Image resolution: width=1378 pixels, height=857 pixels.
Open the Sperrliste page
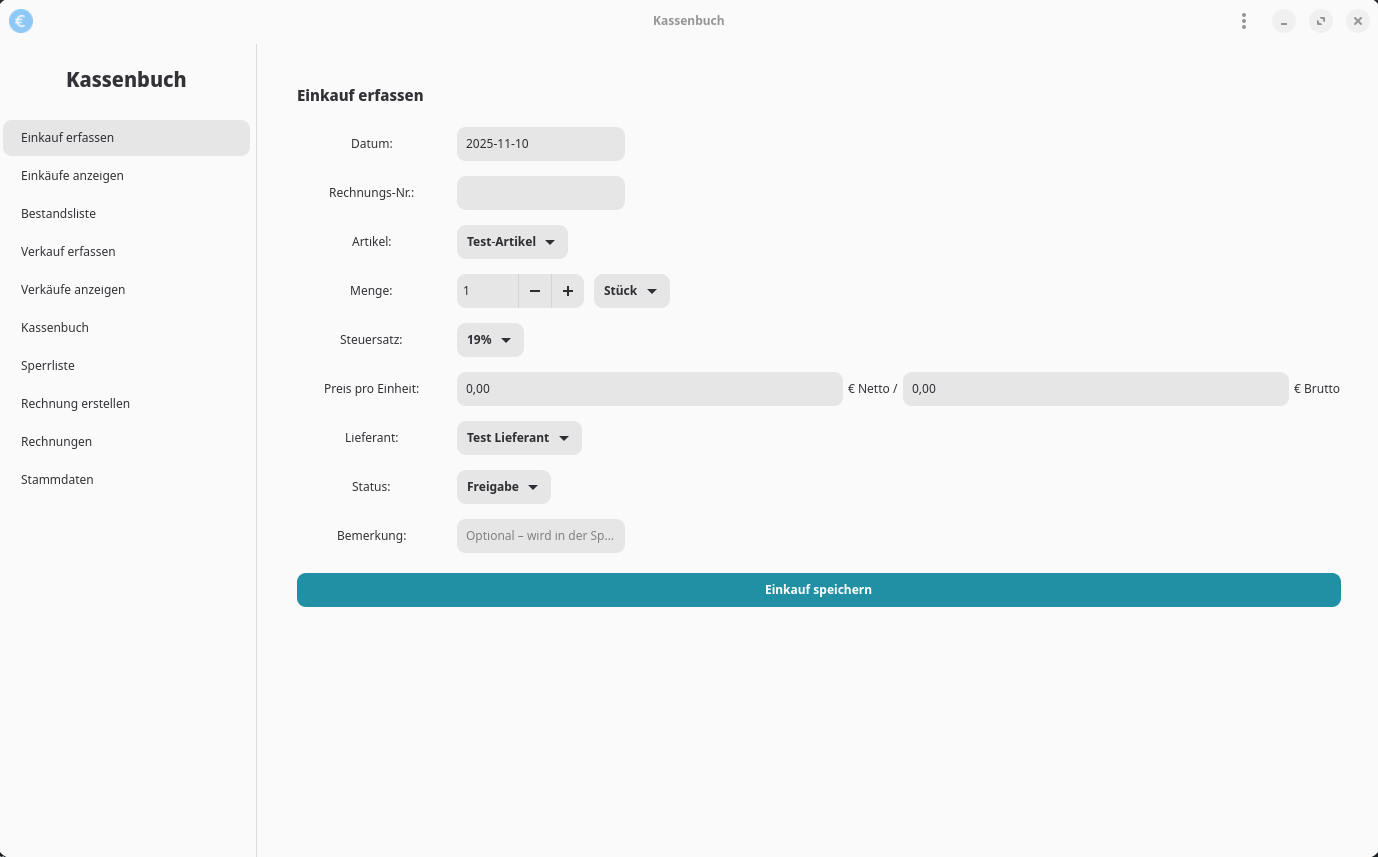pyautogui.click(x=48, y=366)
